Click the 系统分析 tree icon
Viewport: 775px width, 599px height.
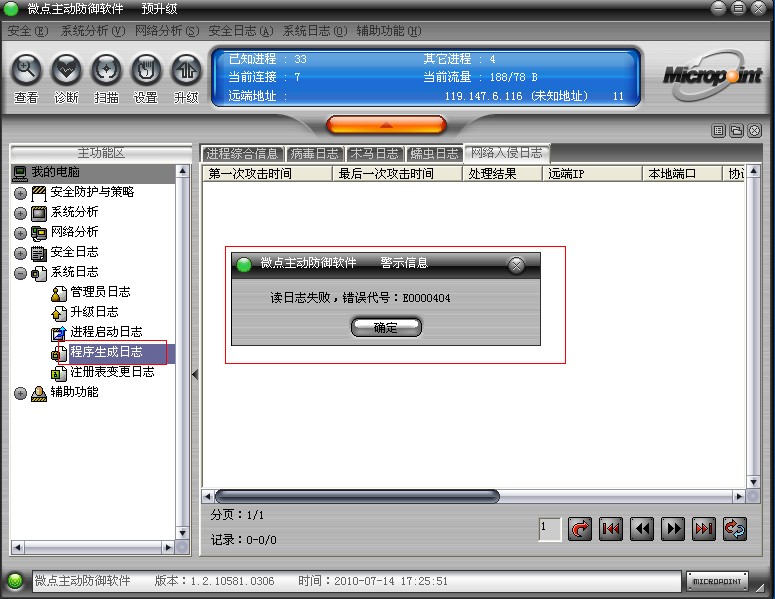click(39, 213)
